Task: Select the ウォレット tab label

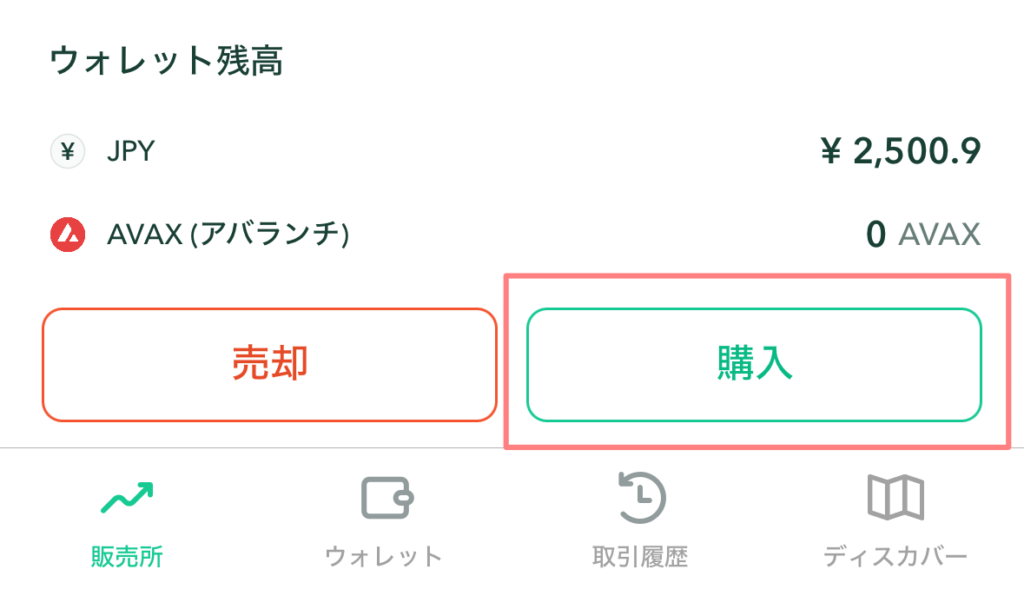Action: coord(384,556)
